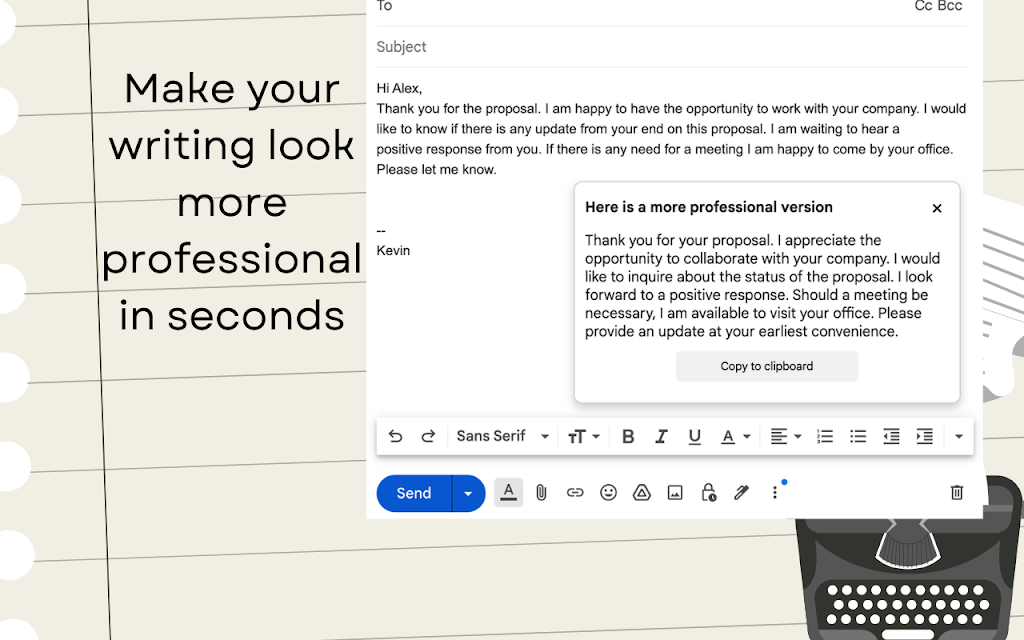Attach files using the paperclip icon
This screenshot has width=1024, height=640.
coord(541,492)
